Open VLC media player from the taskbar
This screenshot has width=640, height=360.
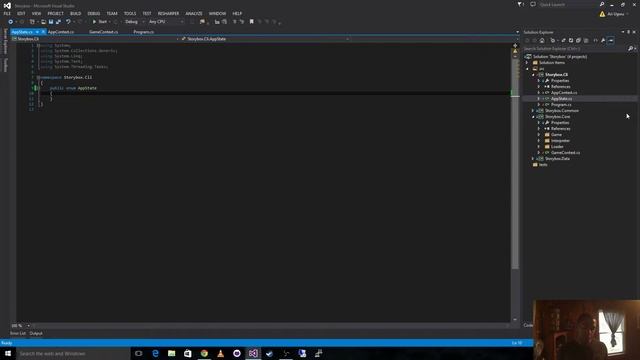(x=220, y=353)
